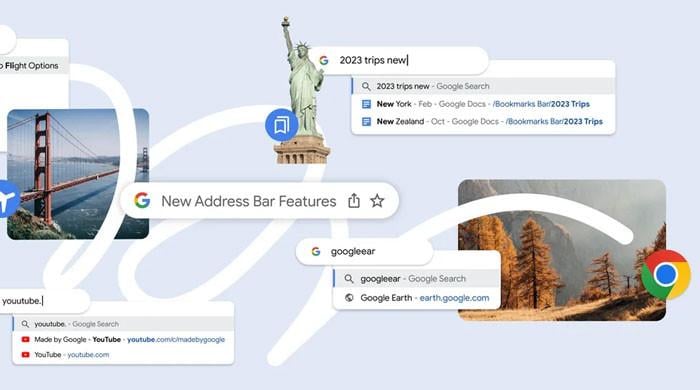Viewport: 700px width, 390px height.
Task: Choose the 'googleear - Google Search' suggestion
Action: coord(417,278)
